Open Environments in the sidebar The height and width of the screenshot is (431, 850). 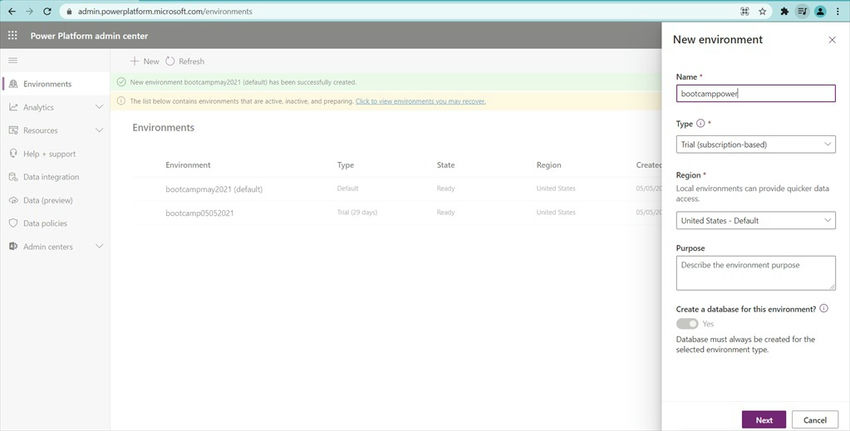point(55,83)
